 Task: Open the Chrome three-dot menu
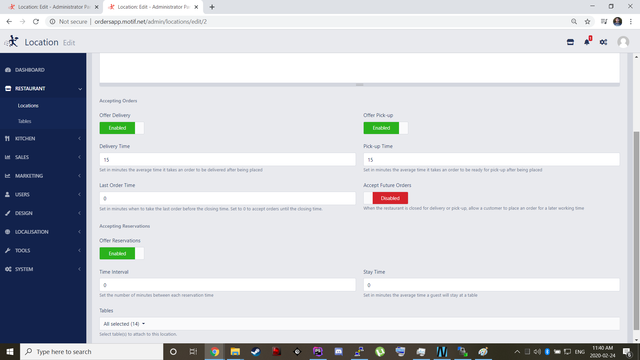tap(631, 22)
